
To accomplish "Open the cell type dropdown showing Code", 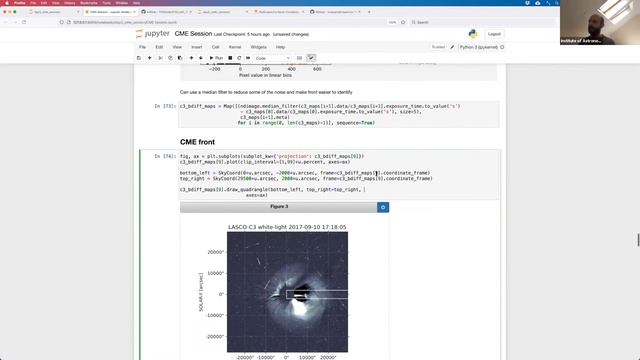I will 272,58.
